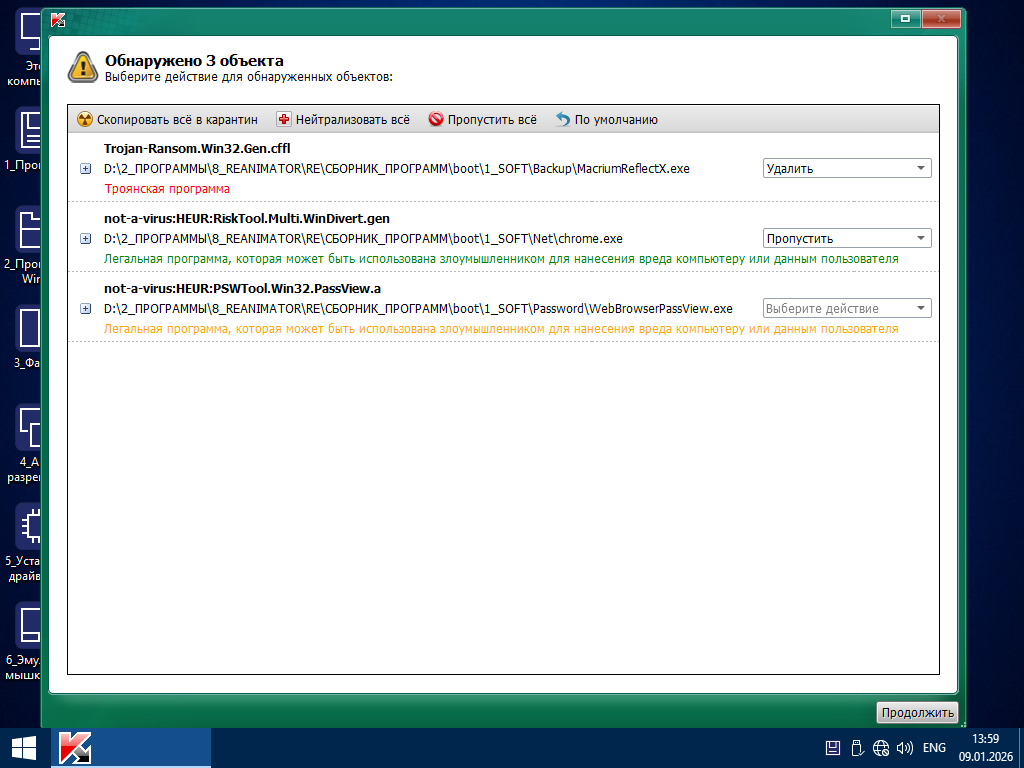This screenshot has width=1024, height=768.
Task: Expand the PSWTool PassView entry details
Action: point(85,309)
